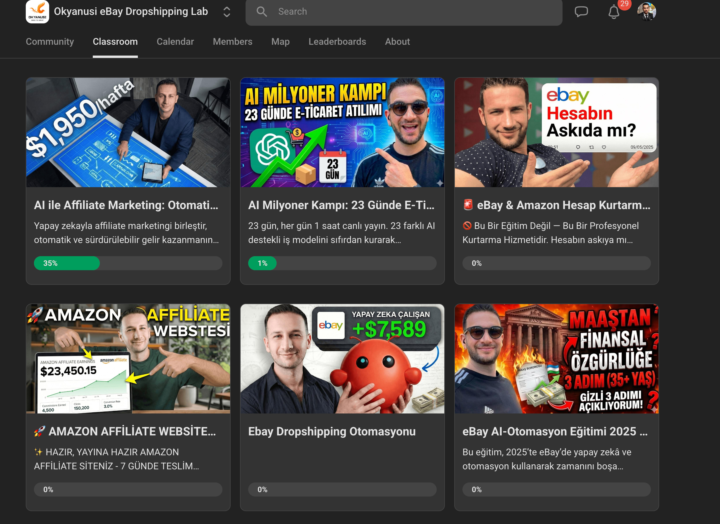Click the red siren emoji icon

pos(468,205)
